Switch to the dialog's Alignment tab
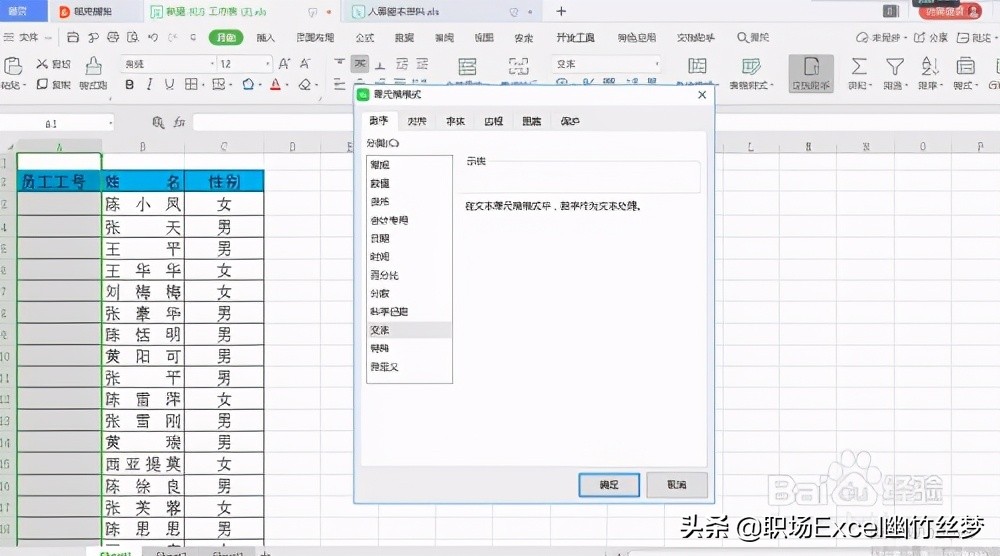This screenshot has height=556, width=1000. (x=416, y=121)
